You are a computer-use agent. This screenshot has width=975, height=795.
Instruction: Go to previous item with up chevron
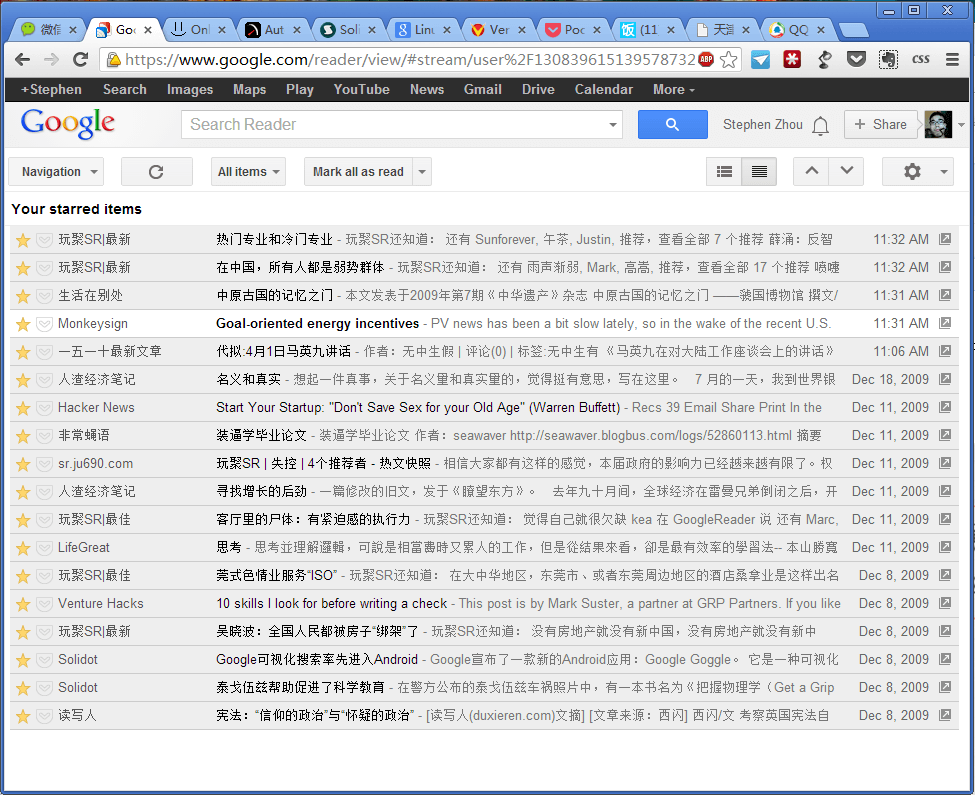click(x=811, y=172)
